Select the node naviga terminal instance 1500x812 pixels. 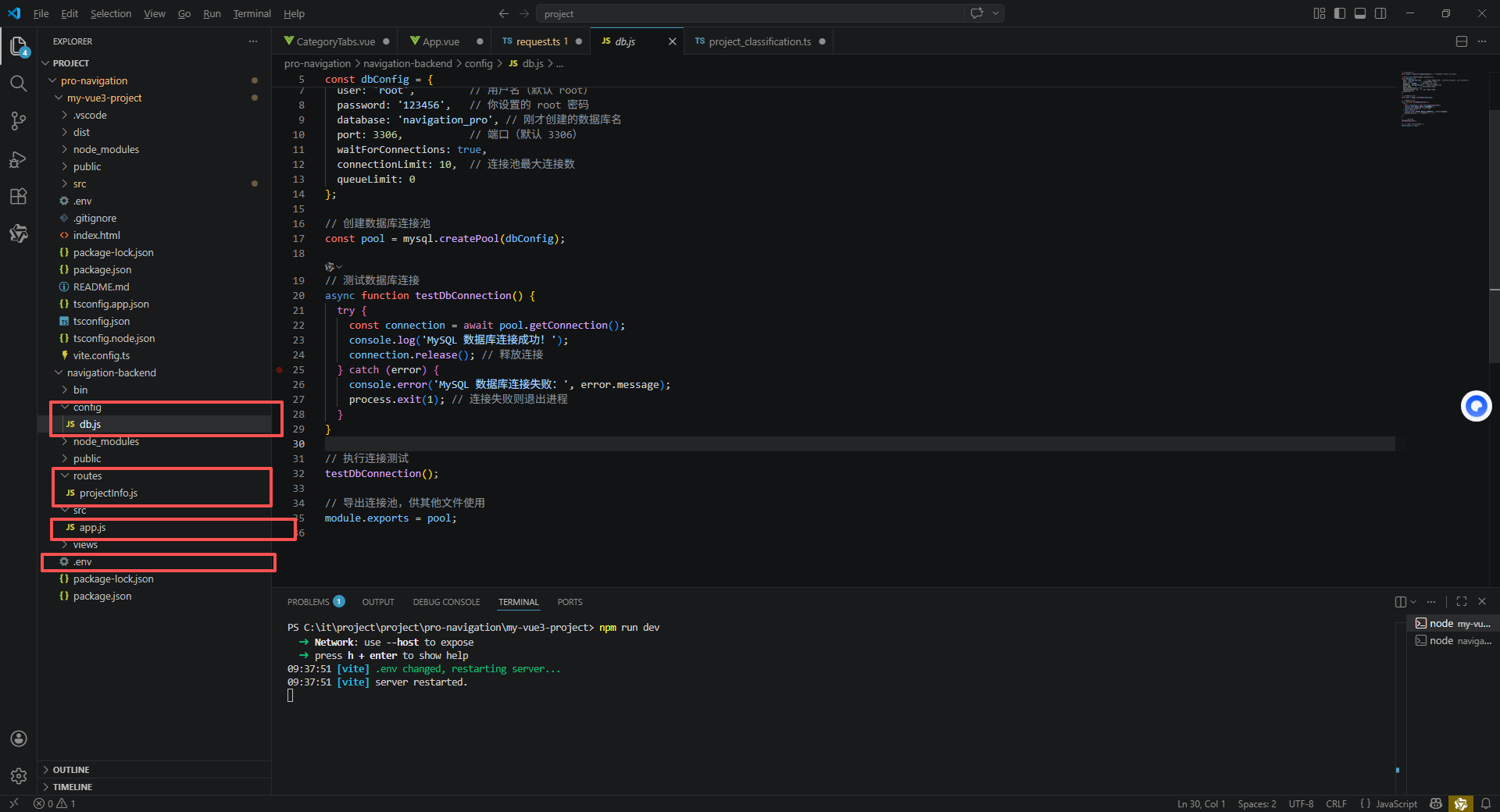(1454, 640)
